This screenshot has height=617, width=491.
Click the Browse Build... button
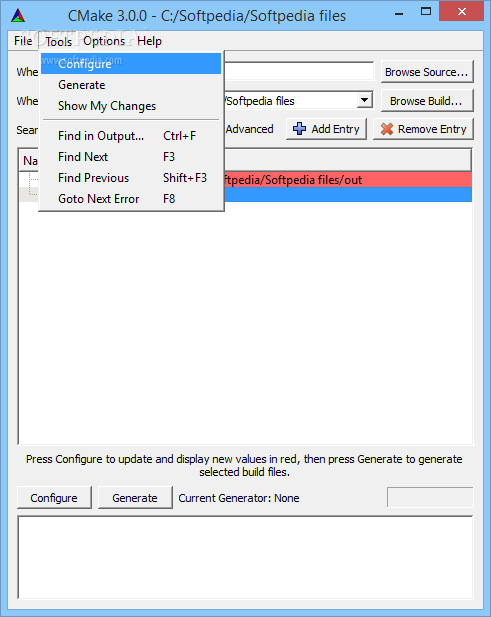(x=427, y=101)
